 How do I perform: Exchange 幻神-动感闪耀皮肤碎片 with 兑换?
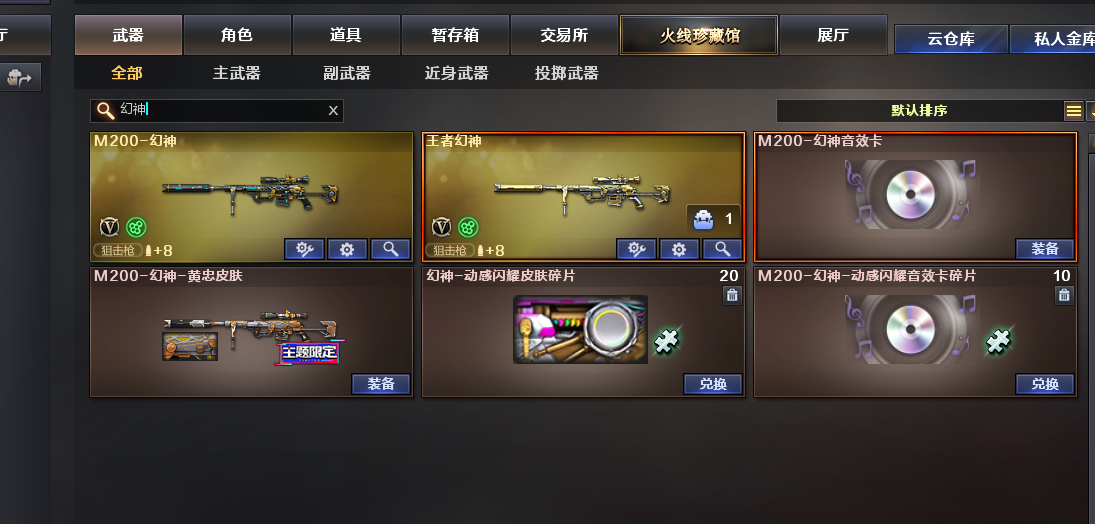pos(712,384)
